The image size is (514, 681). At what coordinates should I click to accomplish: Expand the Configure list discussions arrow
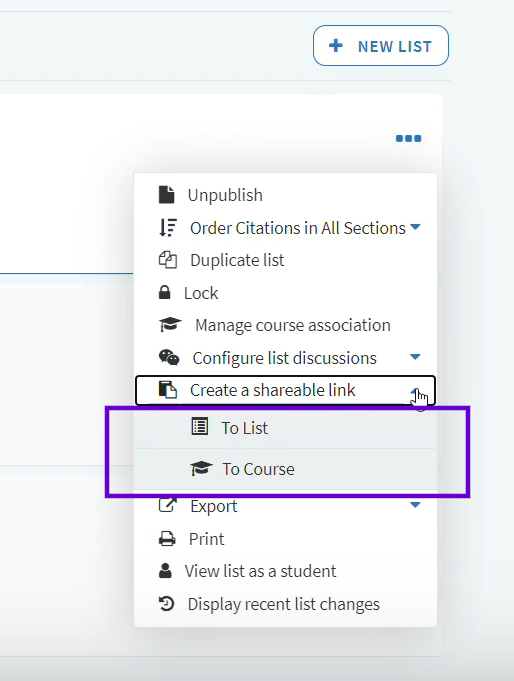point(415,357)
